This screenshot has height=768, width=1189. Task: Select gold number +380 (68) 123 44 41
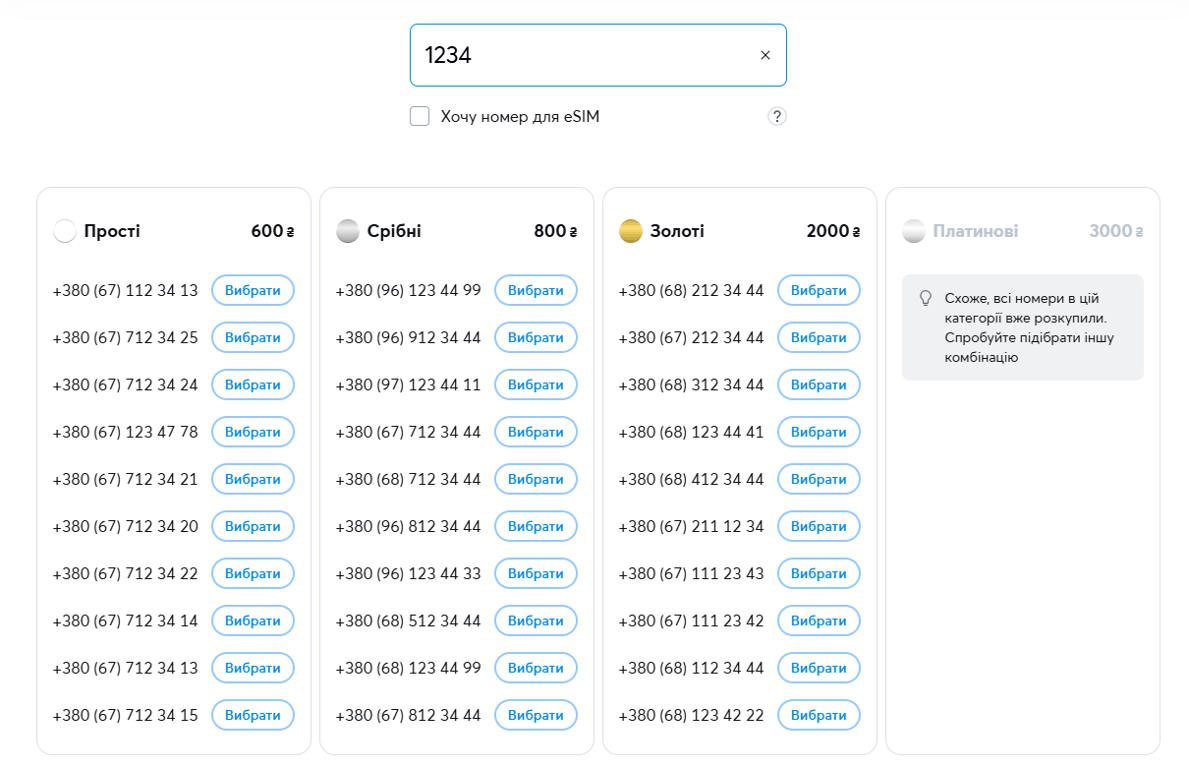pyautogui.click(x=819, y=432)
